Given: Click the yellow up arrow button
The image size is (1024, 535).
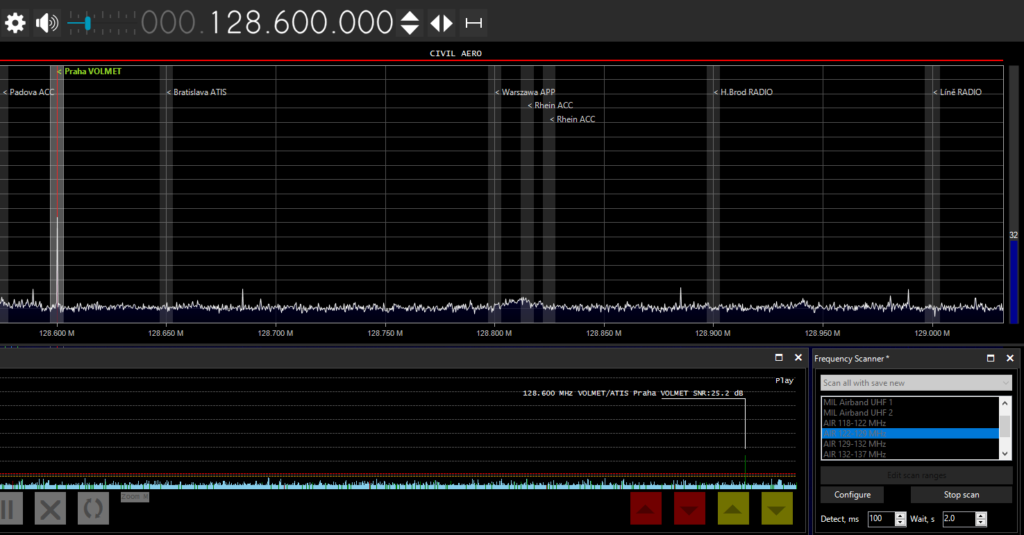Looking at the screenshot, I should point(733,509).
